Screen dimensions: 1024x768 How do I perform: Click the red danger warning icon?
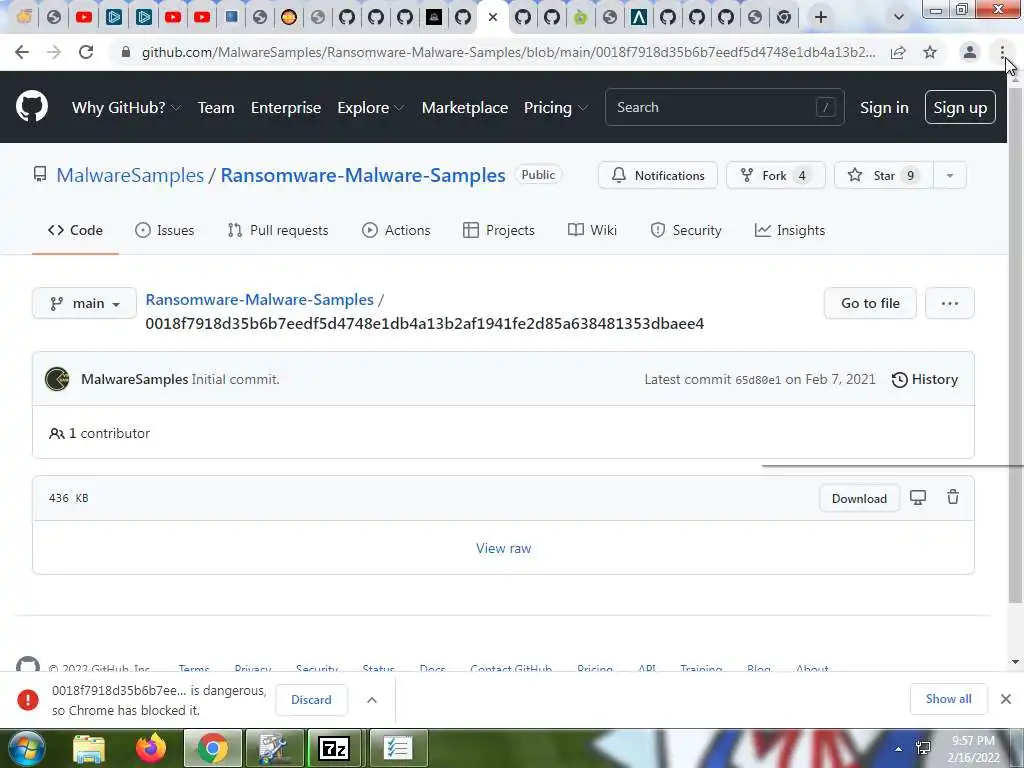pos(27,699)
